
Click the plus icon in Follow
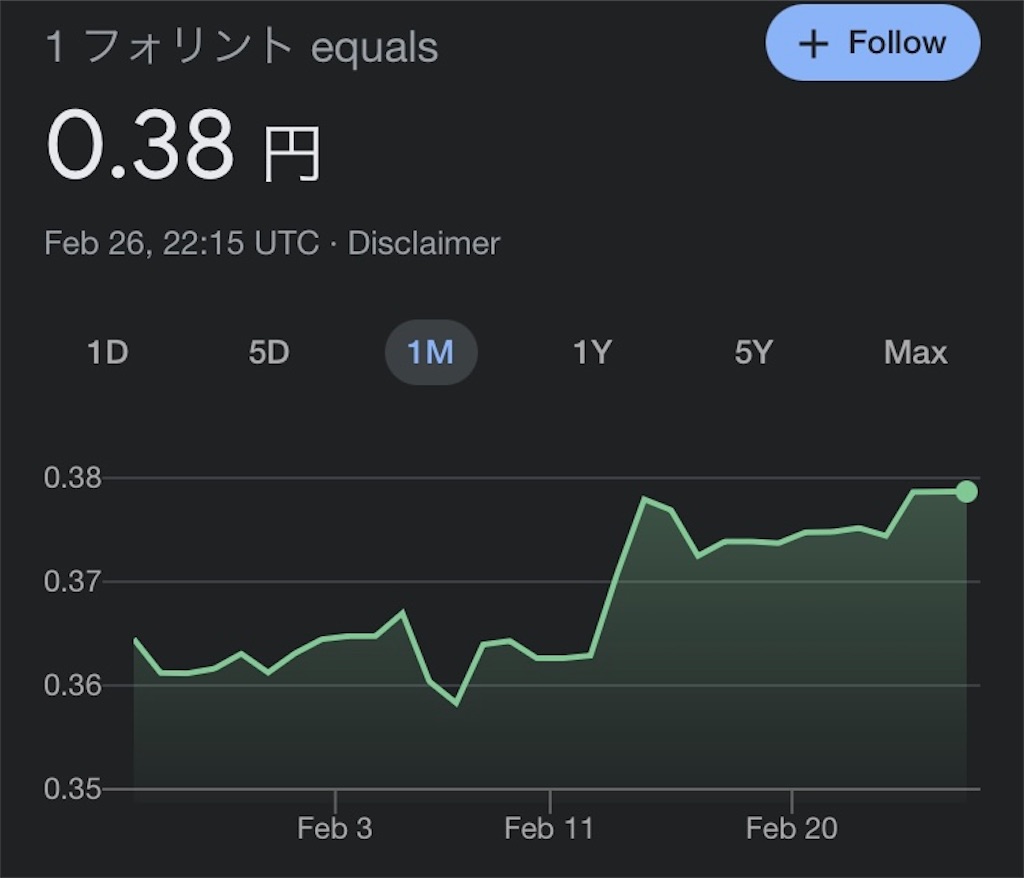813,44
